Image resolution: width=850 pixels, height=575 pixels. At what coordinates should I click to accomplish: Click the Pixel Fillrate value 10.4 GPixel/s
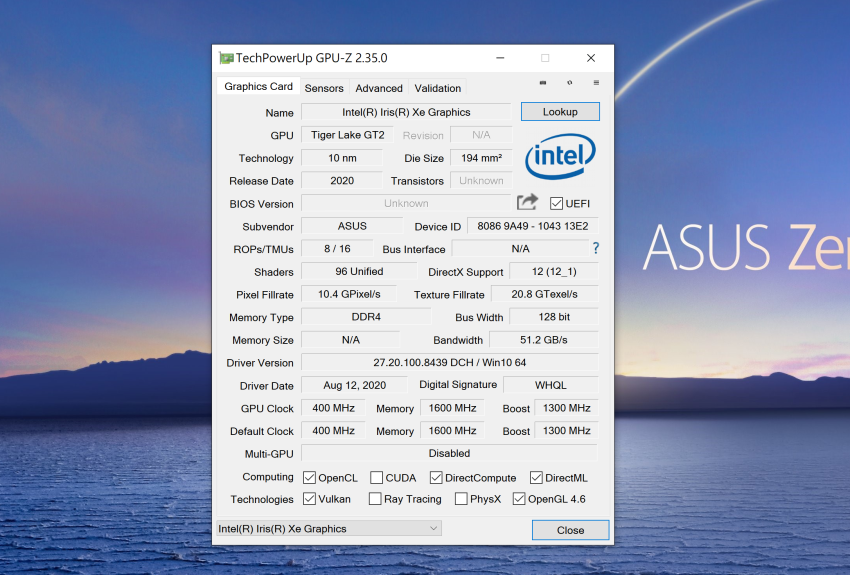point(349,294)
